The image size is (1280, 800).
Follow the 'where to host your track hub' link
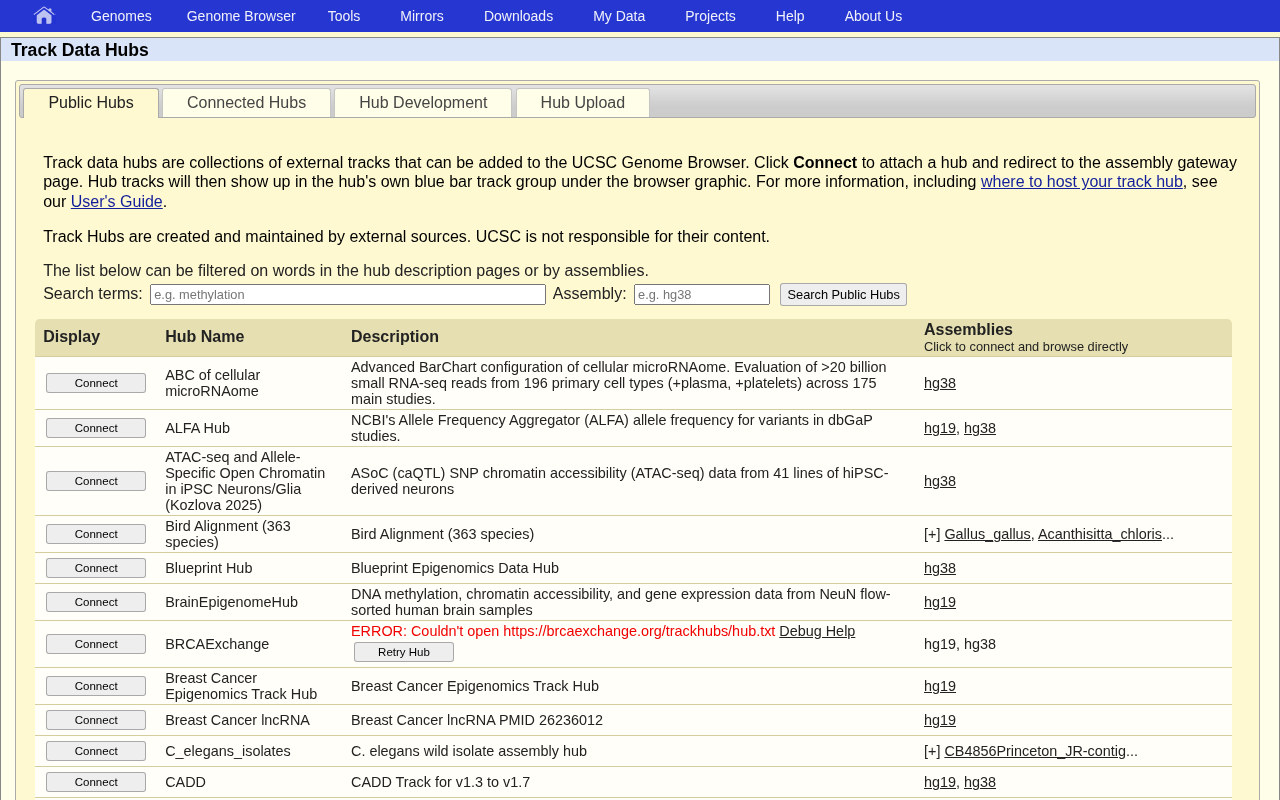1082,182
